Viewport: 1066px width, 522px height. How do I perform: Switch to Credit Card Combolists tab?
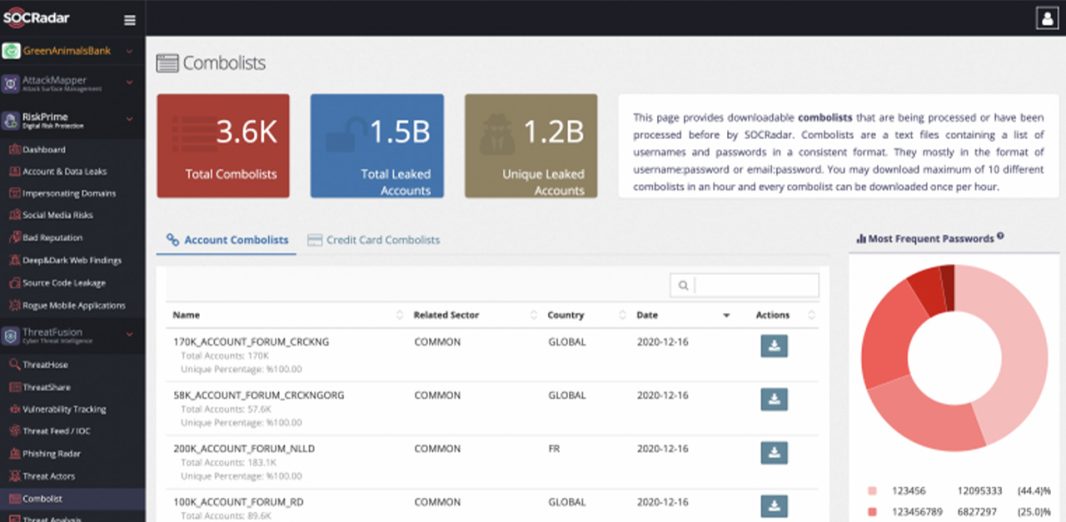[x=373, y=240]
